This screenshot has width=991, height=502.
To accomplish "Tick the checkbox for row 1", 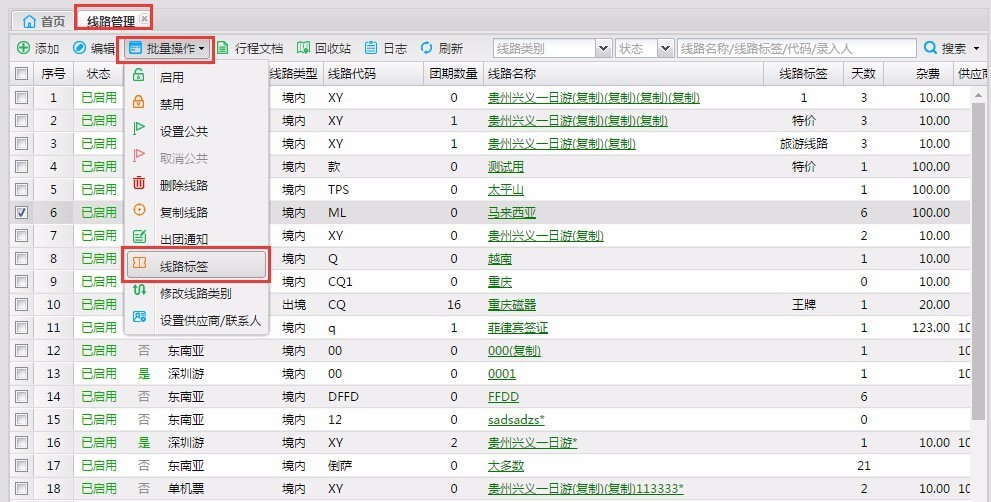I will pyautogui.click(x=21, y=98).
